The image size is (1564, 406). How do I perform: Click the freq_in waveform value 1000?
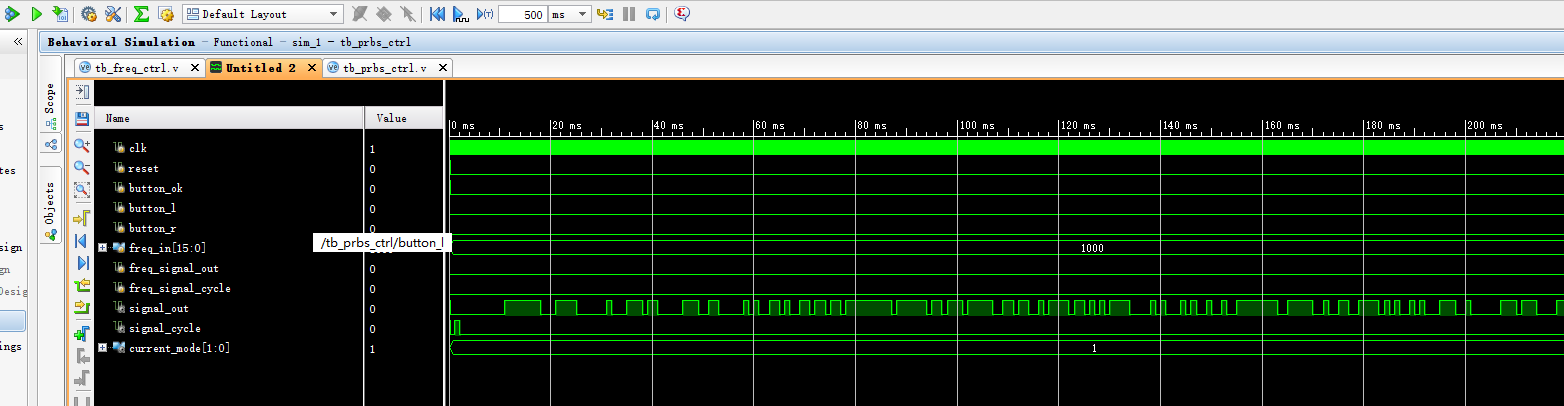pos(1092,248)
